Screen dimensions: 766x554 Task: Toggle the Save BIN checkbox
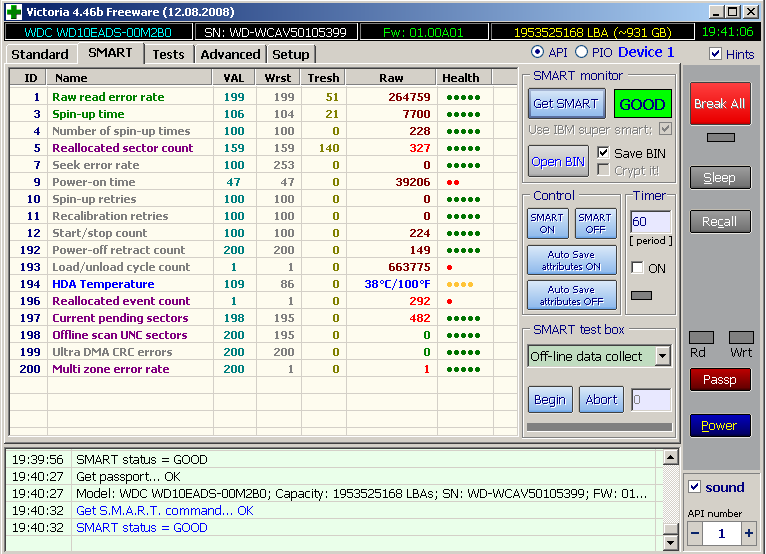[603, 153]
